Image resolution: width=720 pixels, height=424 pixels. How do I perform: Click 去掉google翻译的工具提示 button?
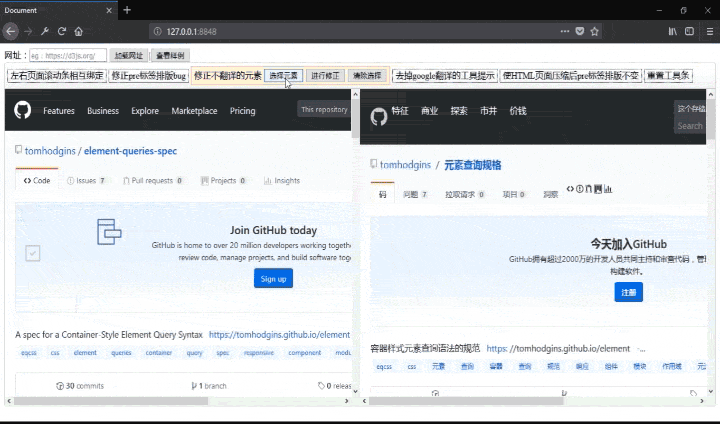coord(445,76)
